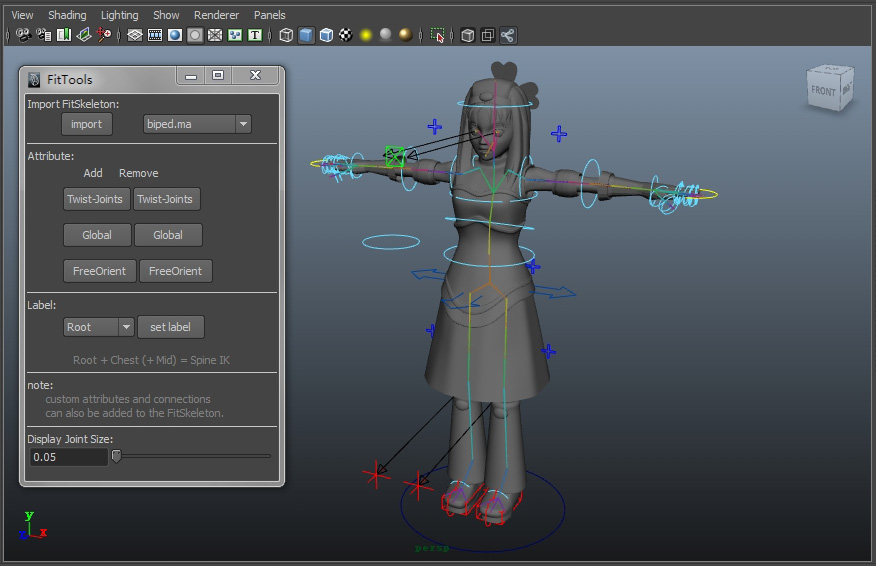Toggle the viewport grid icon
Viewport: 876px width, 566px height.
coord(135,35)
